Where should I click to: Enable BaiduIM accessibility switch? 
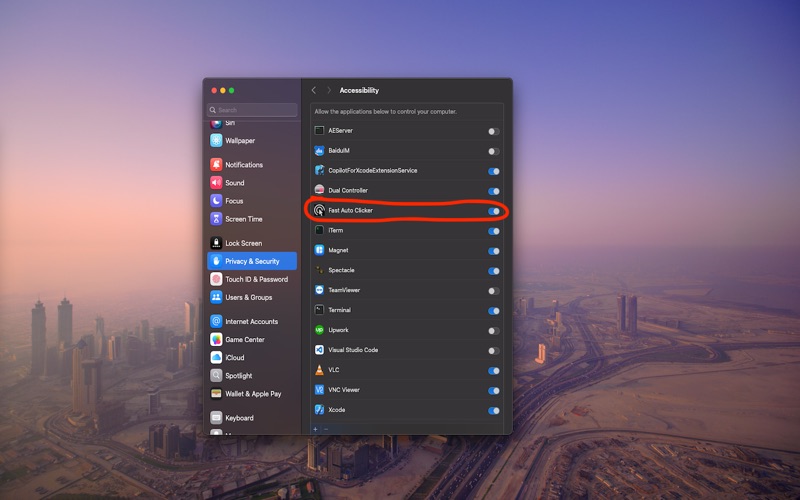coord(493,151)
